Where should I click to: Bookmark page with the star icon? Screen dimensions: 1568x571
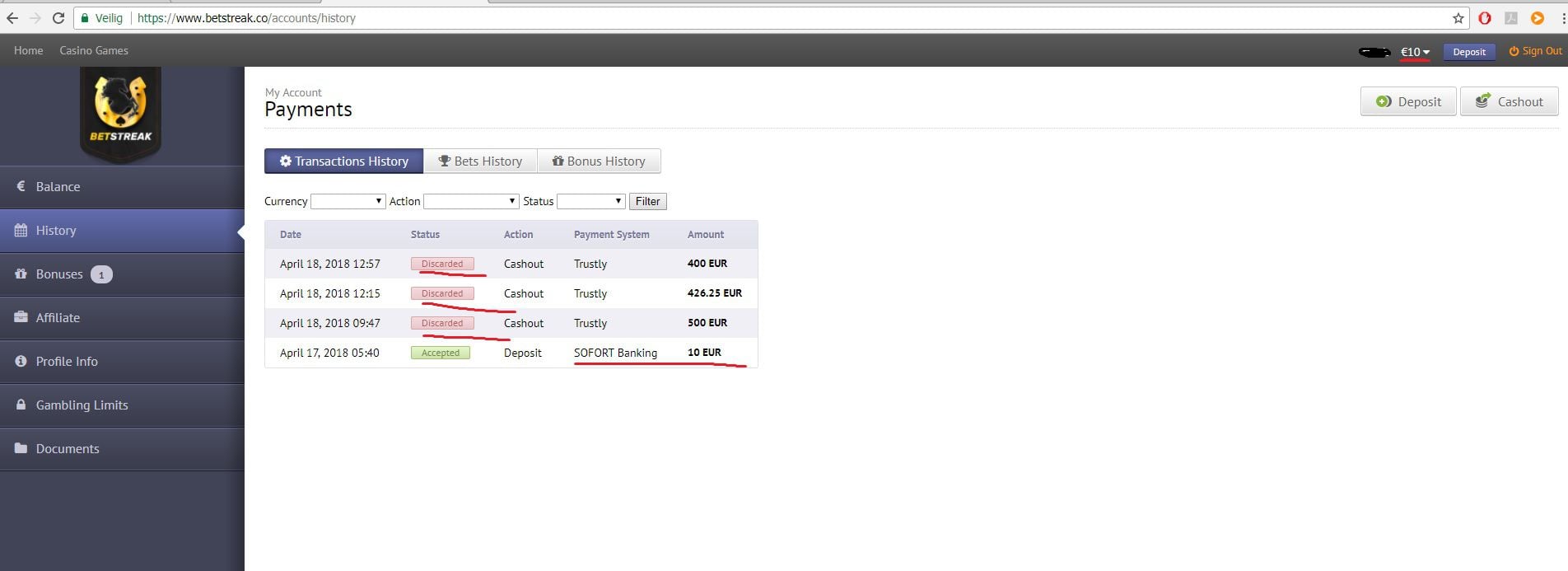click(x=1458, y=17)
